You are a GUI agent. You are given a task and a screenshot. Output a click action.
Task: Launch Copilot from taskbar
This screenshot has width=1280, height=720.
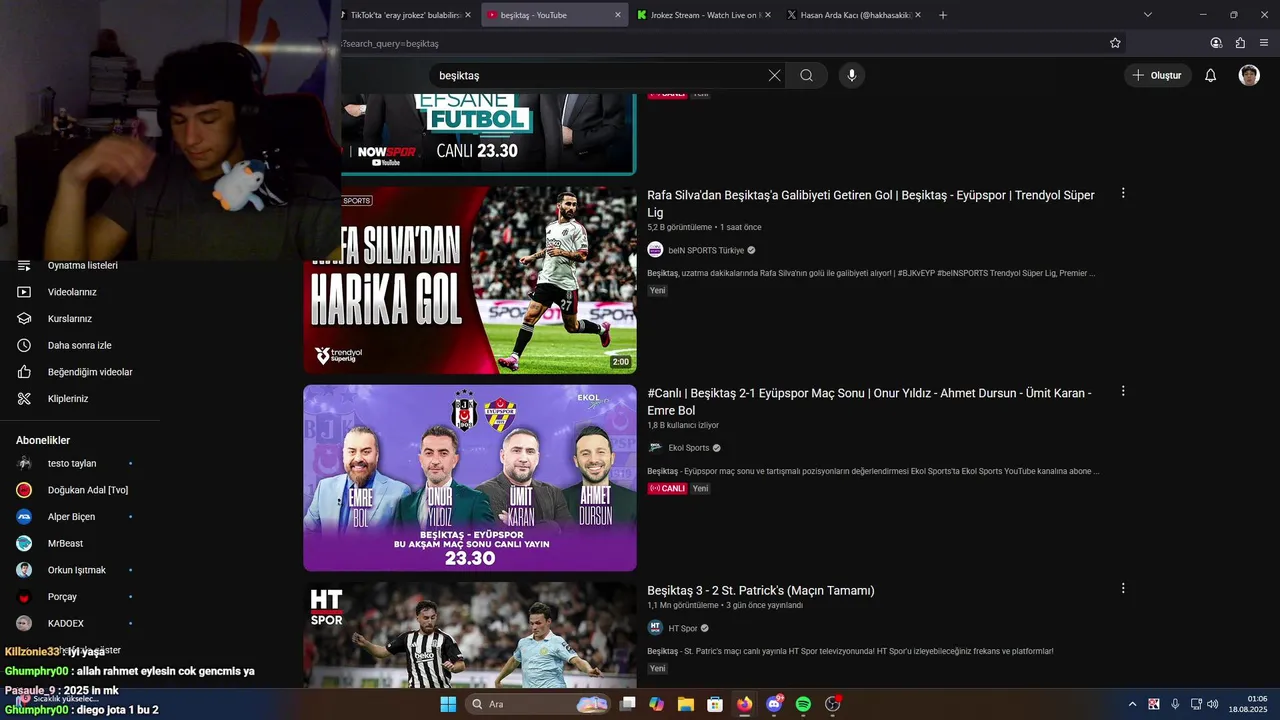click(656, 704)
